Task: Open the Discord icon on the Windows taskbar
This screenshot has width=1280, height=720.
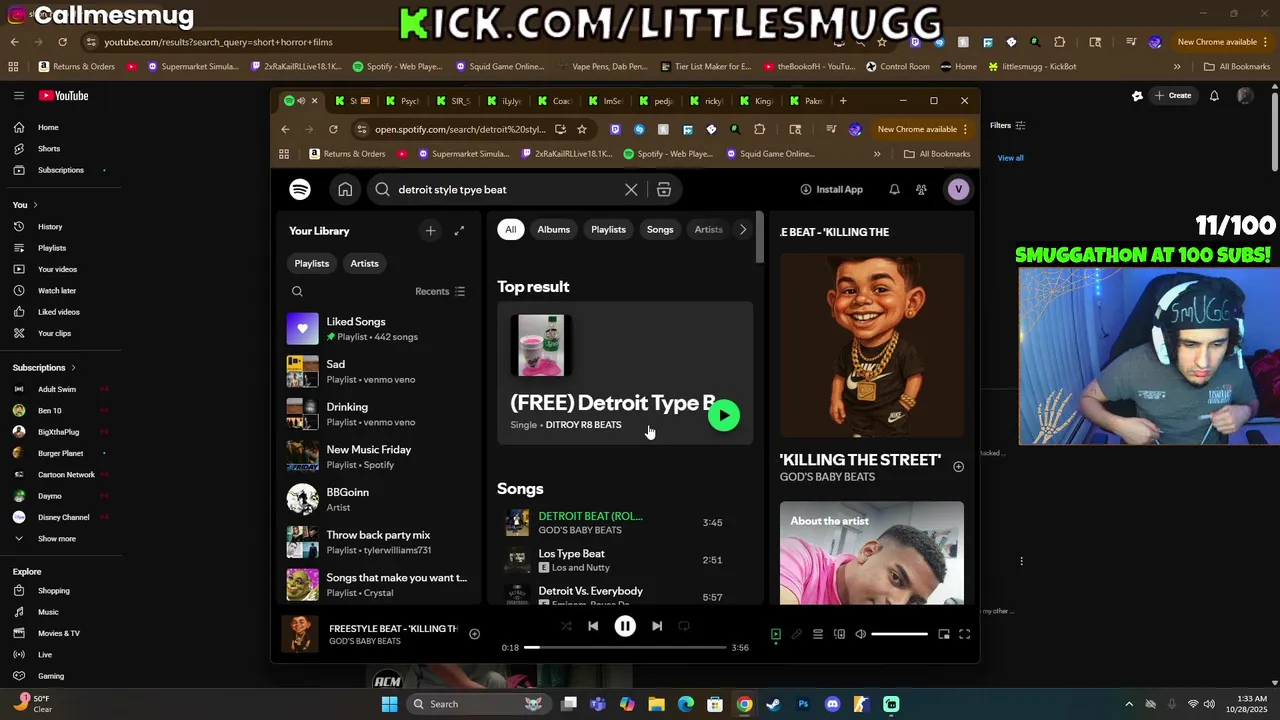Action: point(832,704)
